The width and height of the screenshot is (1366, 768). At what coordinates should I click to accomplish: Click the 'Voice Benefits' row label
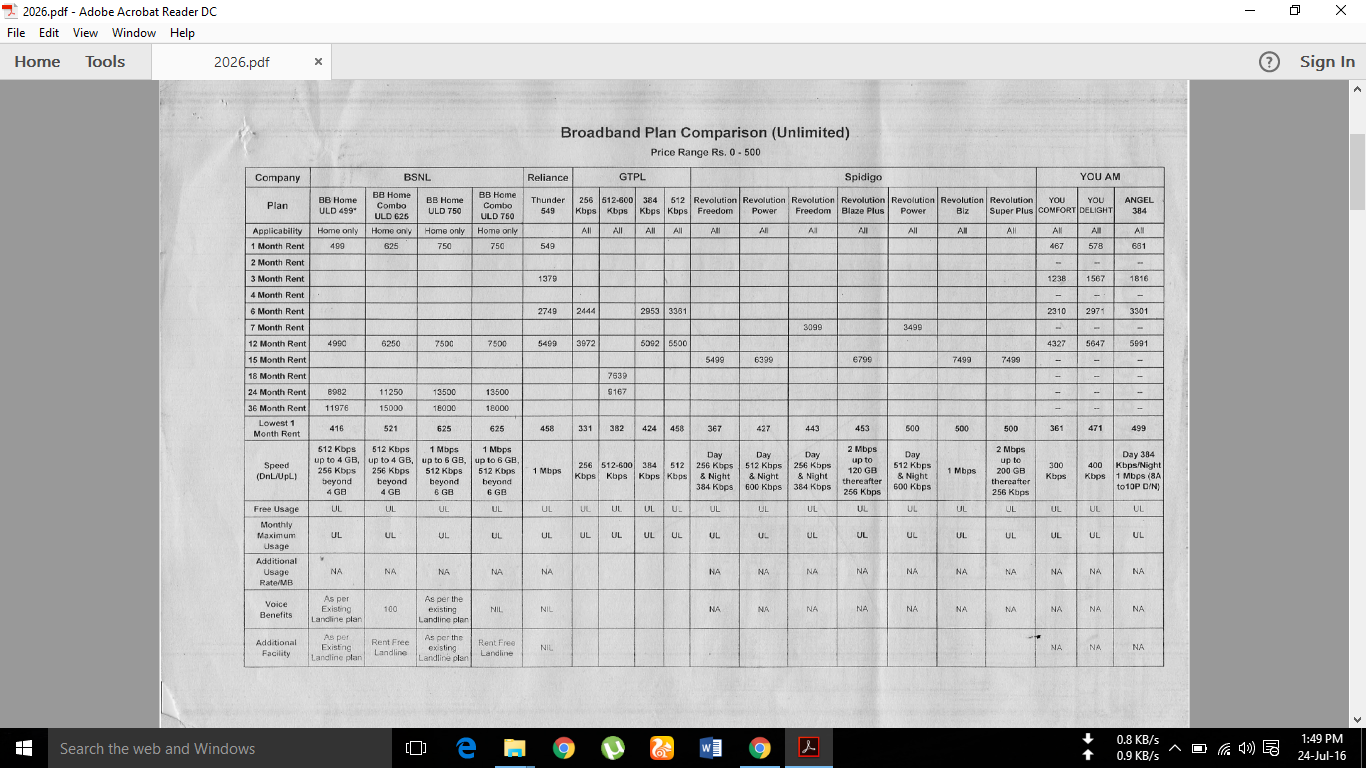coord(277,609)
